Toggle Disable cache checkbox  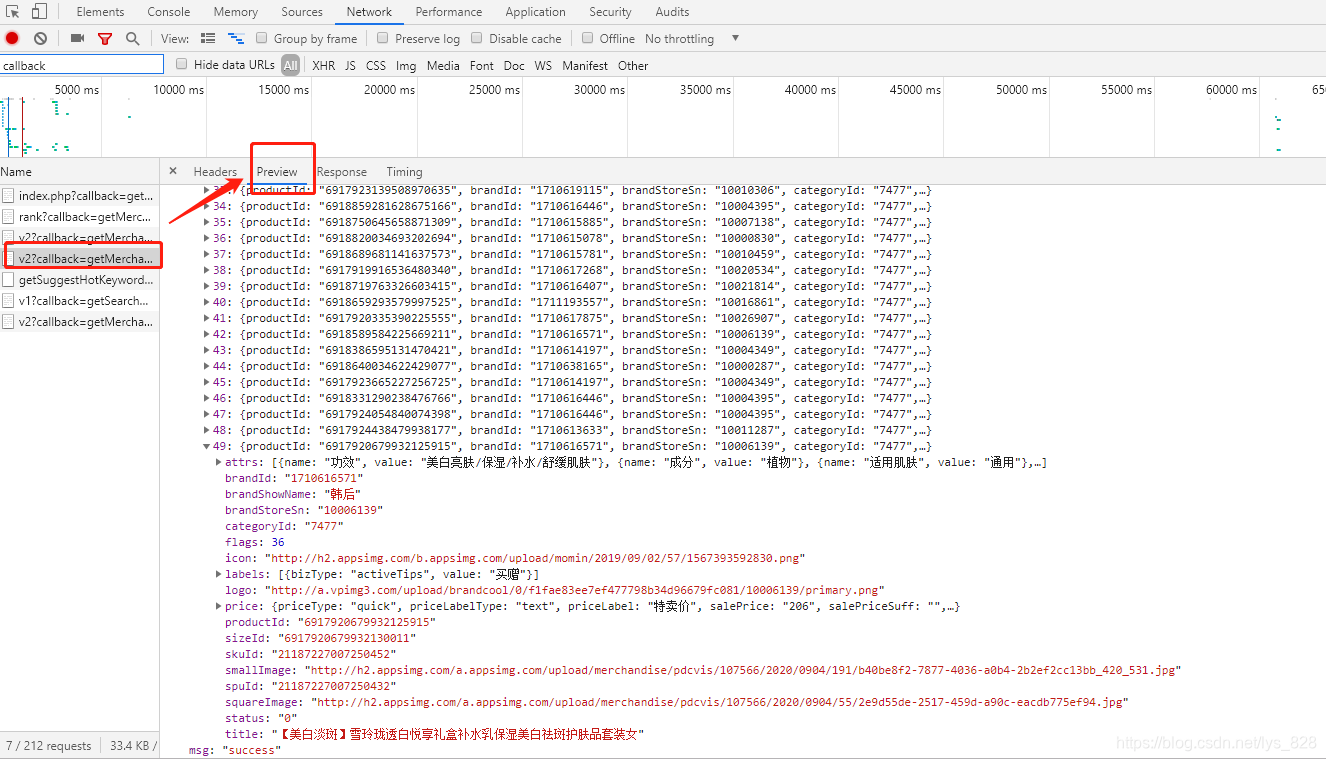coord(477,38)
